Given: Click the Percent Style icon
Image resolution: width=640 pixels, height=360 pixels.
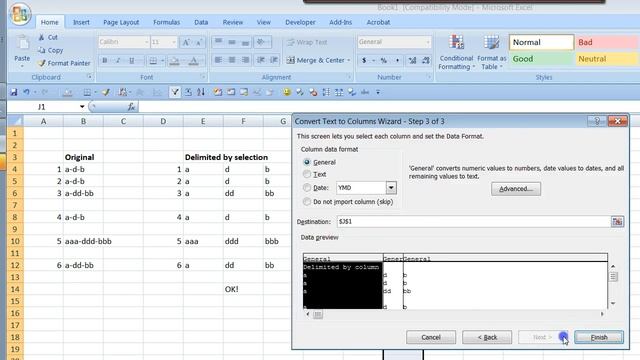Looking at the screenshot, I should coord(384,60).
